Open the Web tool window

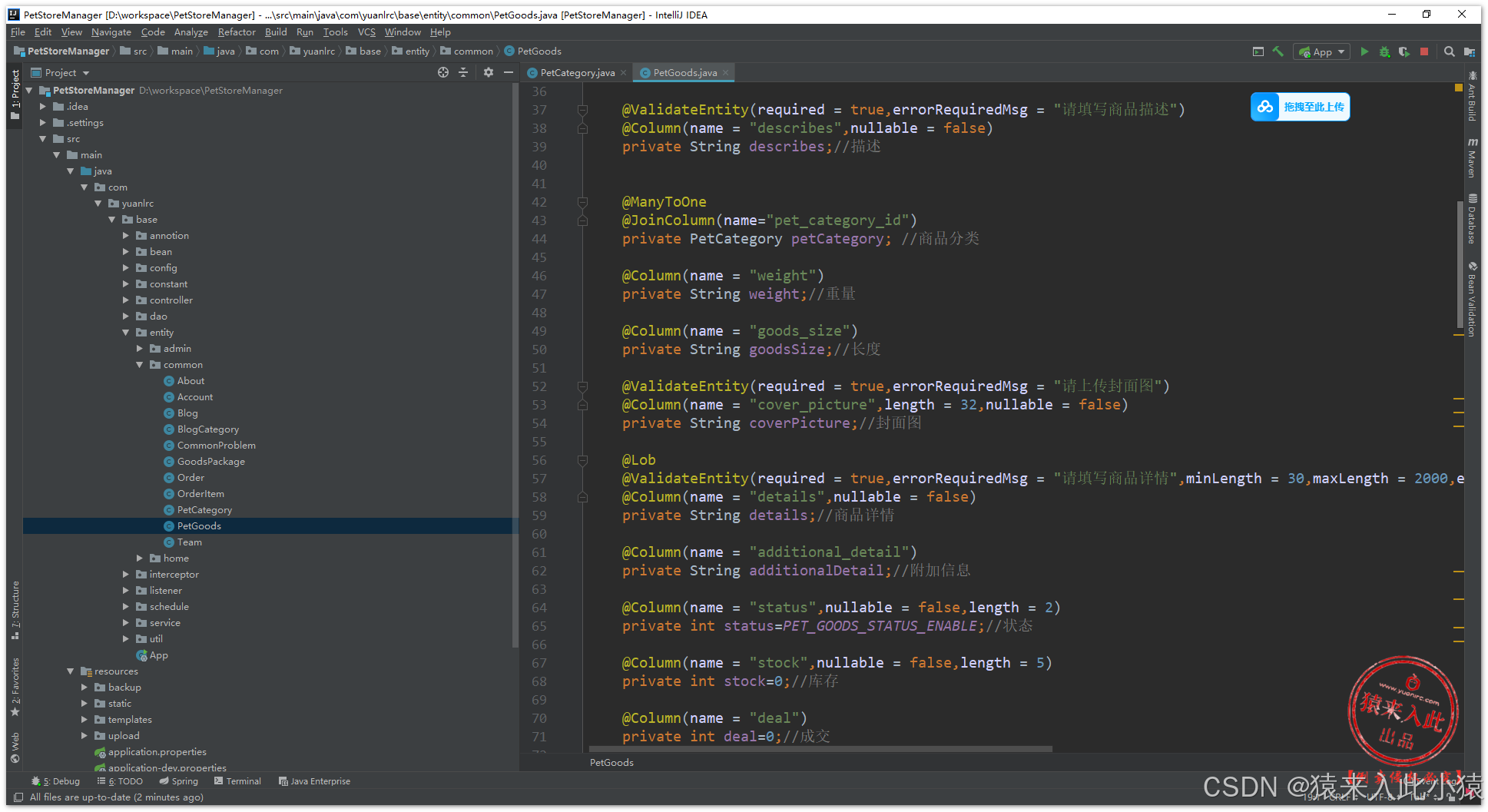(x=15, y=747)
